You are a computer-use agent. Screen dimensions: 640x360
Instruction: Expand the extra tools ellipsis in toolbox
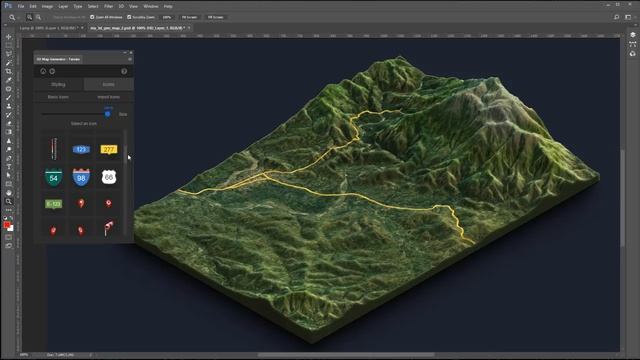pyautogui.click(x=9, y=210)
